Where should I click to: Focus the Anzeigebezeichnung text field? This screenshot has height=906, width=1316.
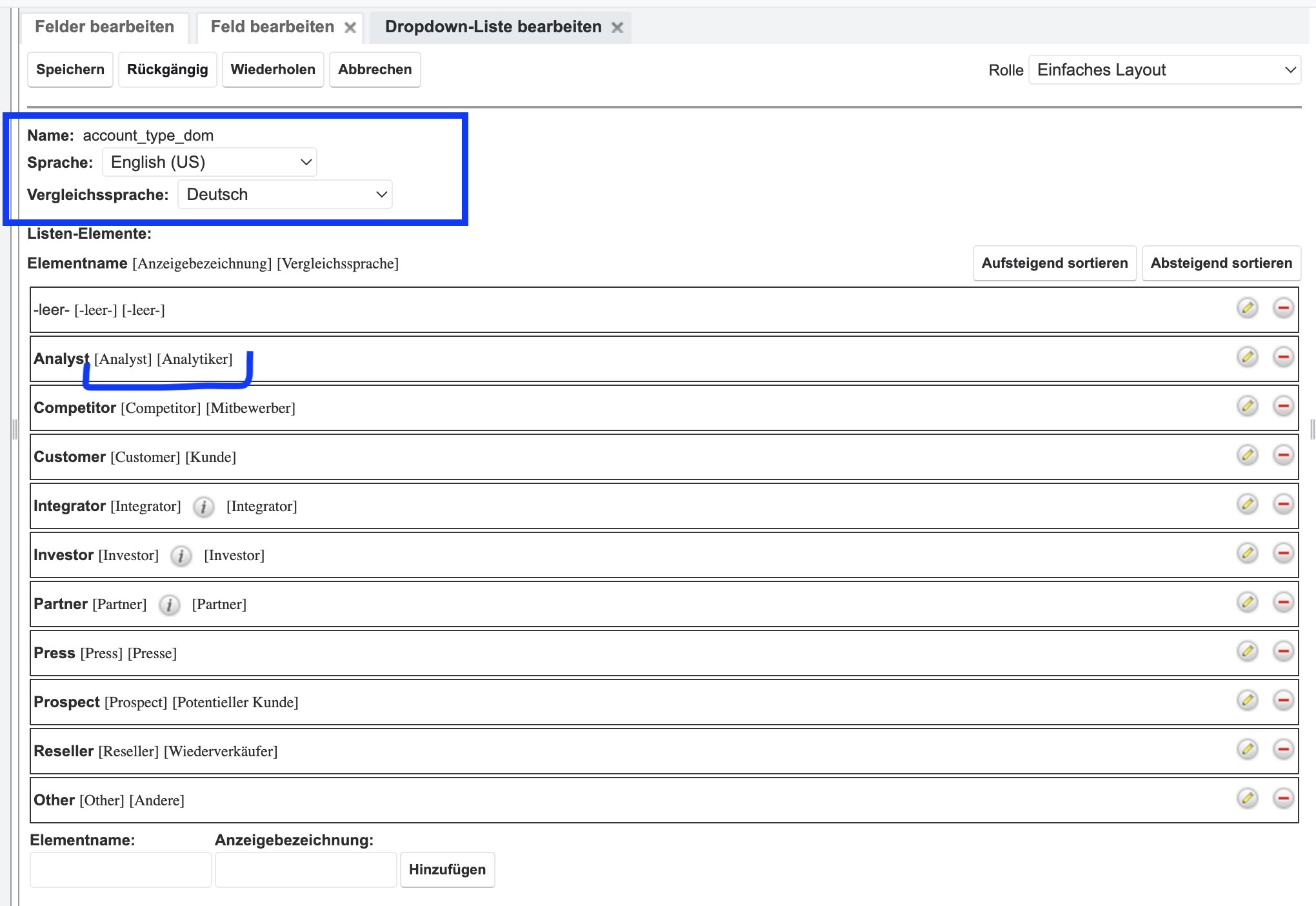point(306,870)
